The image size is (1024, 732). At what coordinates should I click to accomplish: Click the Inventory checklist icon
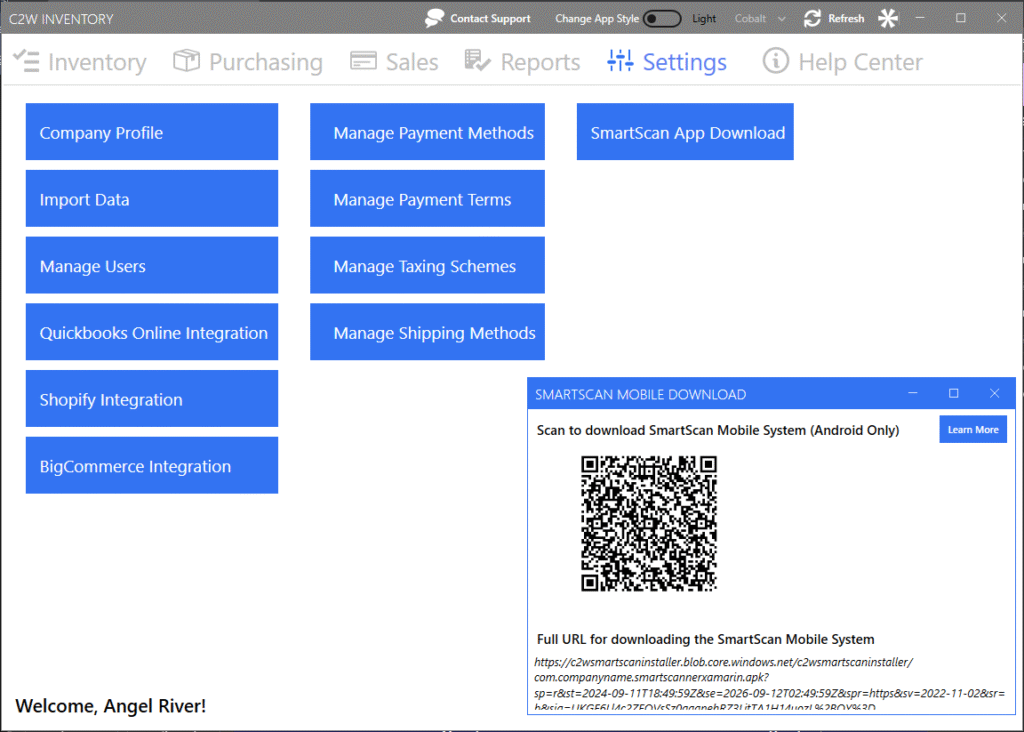(27, 61)
